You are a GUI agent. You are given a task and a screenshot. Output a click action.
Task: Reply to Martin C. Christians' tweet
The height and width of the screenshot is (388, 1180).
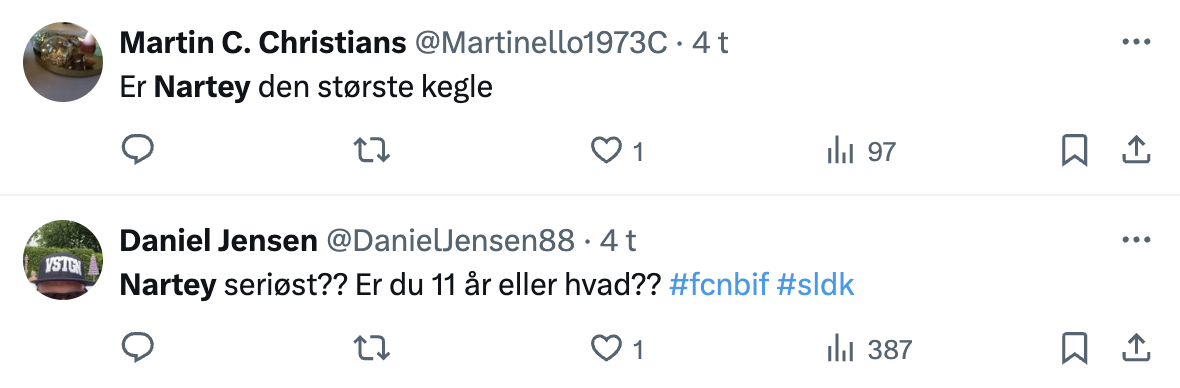138,151
